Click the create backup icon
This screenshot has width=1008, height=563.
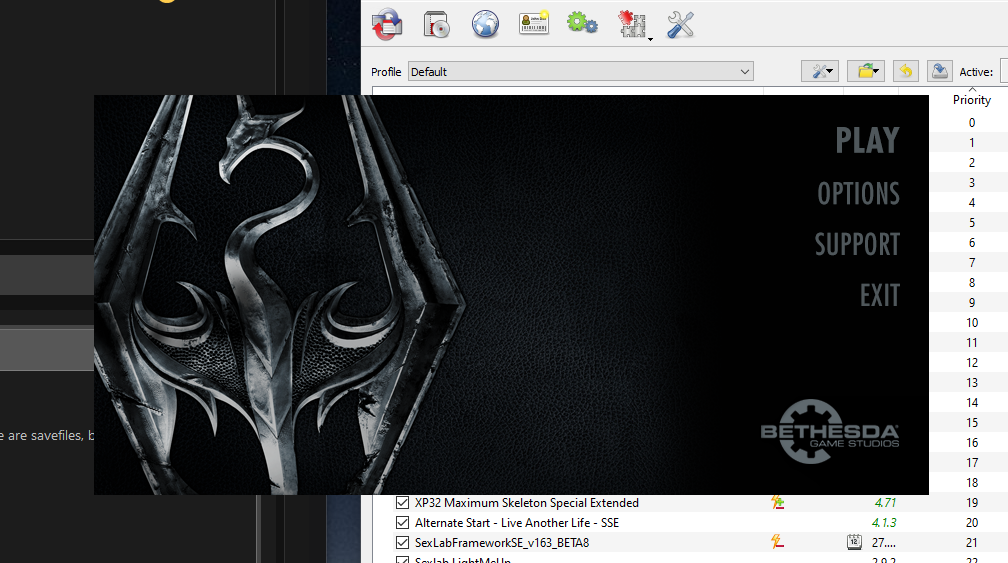point(940,71)
